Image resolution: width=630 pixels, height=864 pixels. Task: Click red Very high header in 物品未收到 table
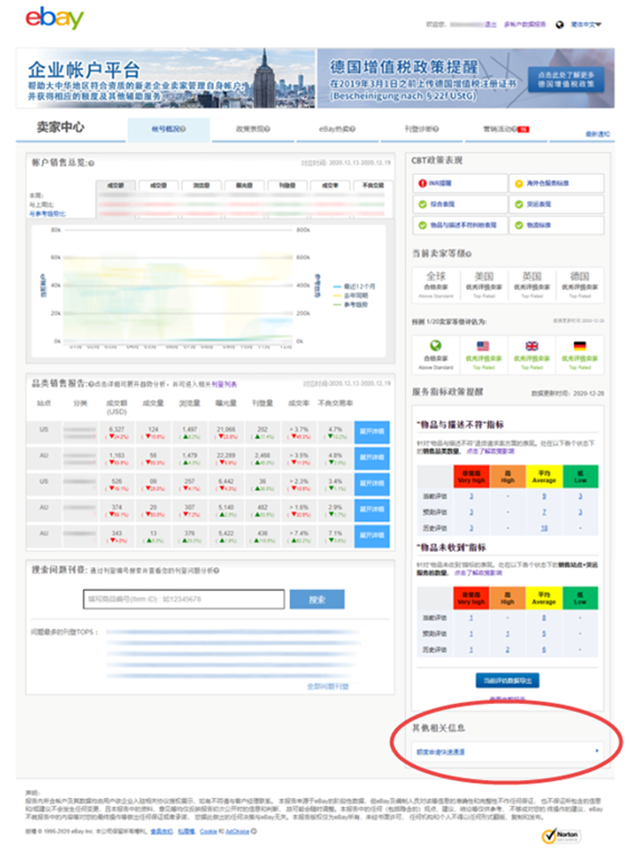(471, 598)
